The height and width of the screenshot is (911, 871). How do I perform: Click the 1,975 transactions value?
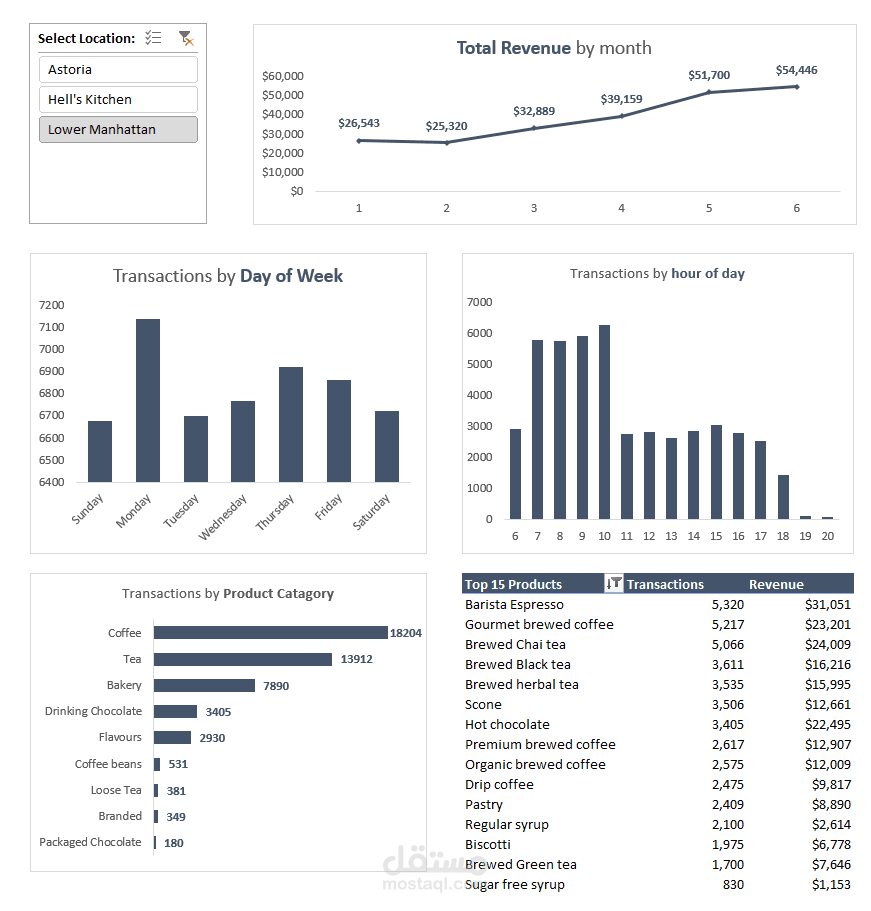pyautogui.click(x=727, y=845)
